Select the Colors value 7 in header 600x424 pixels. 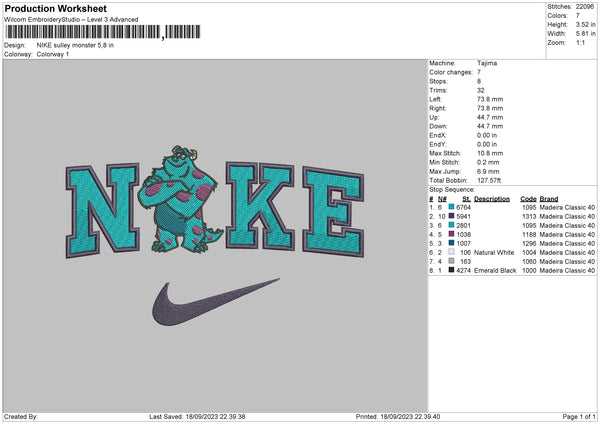578,16
